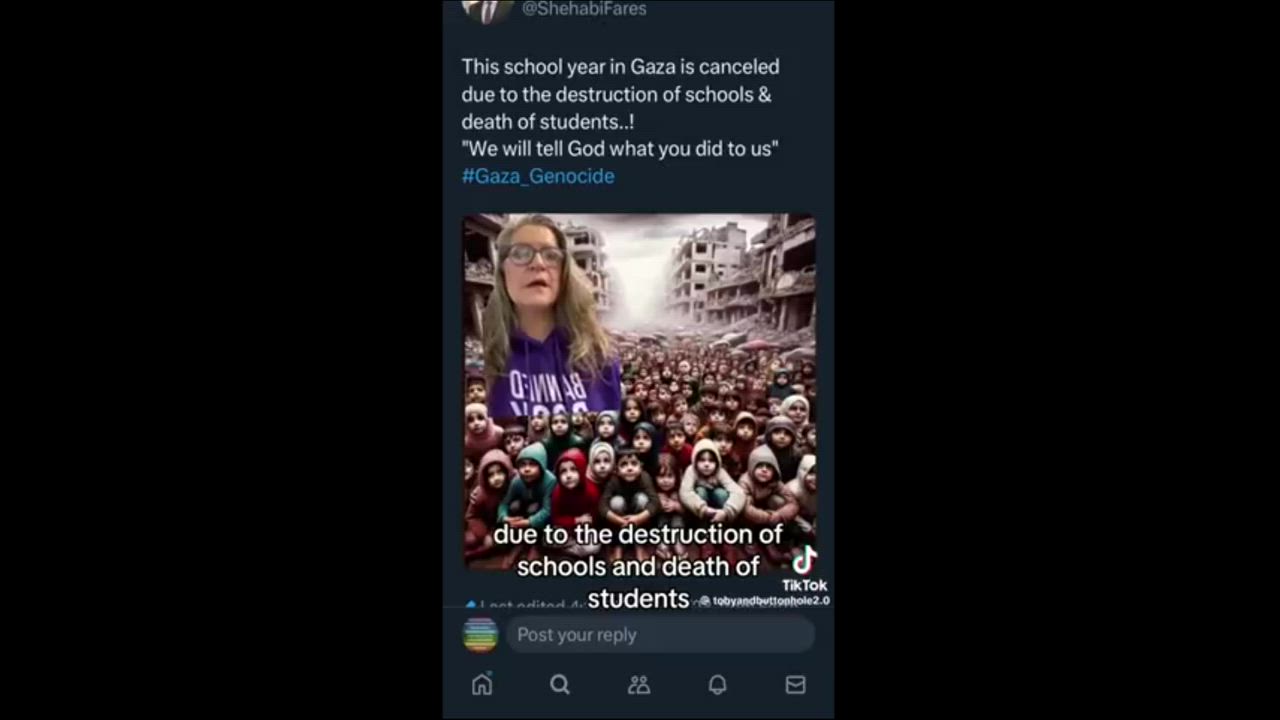Screen dimensions: 1280x720
Task: Open the Home tab in bottom navigation
Action: point(482,684)
